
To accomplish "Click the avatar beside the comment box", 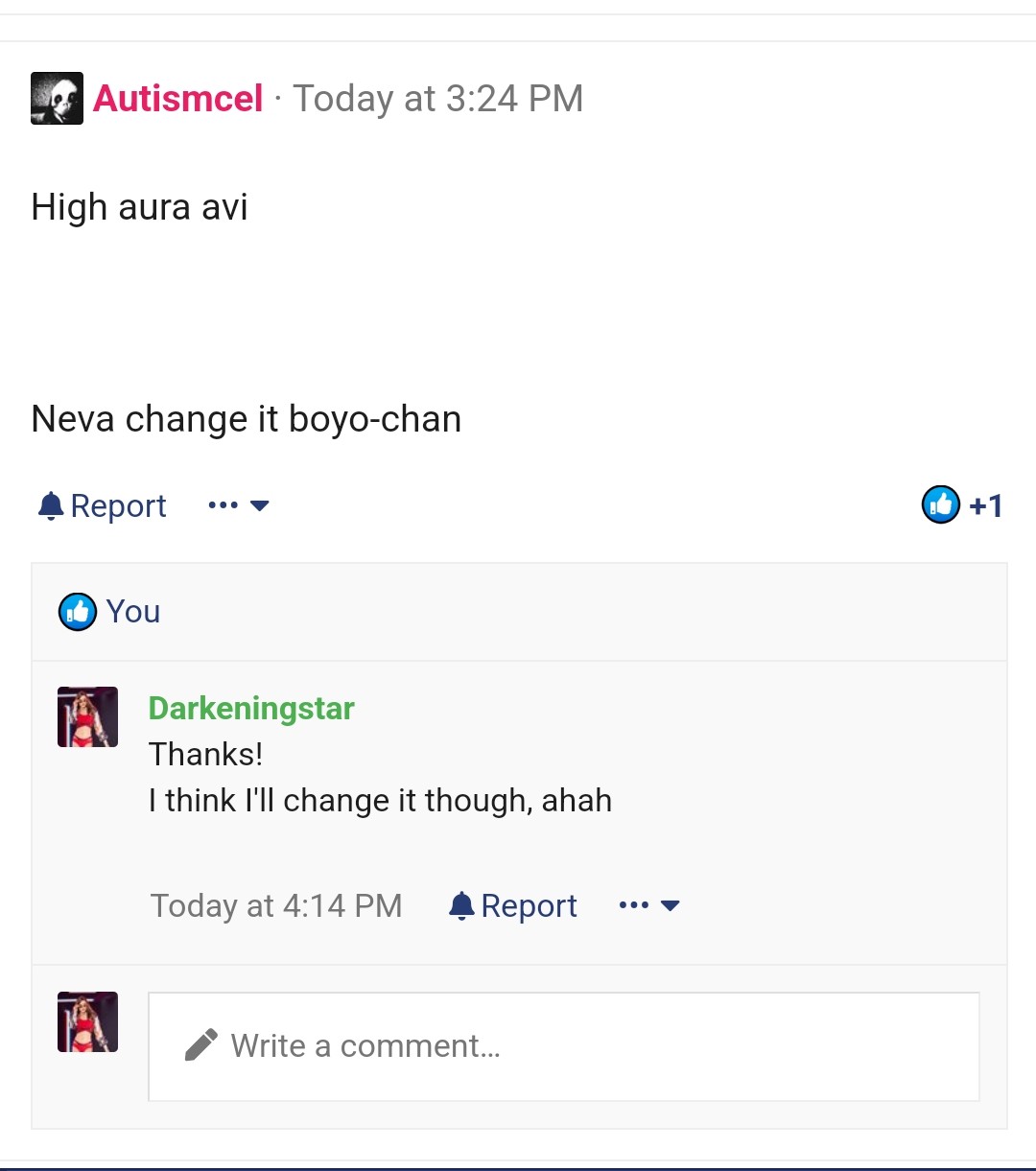I will 87,1021.
